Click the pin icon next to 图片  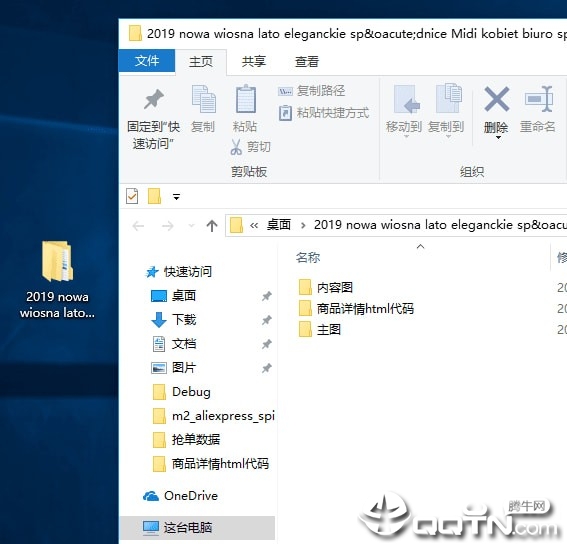tap(267, 368)
